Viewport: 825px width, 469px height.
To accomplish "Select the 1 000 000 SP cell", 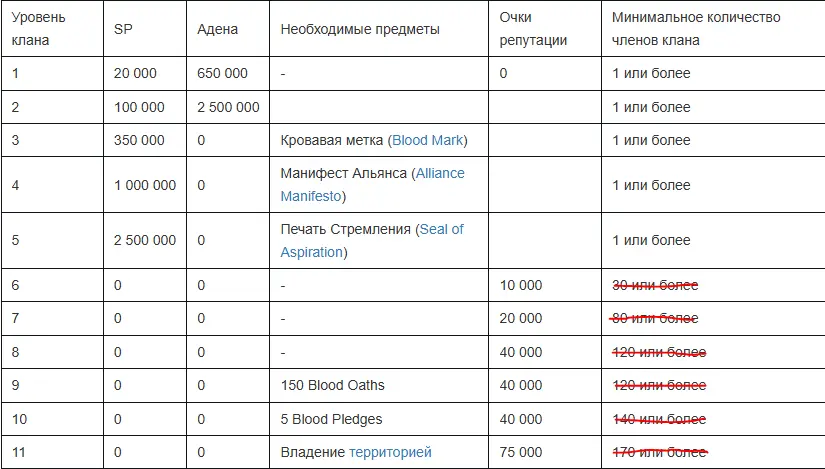I will [x=146, y=185].
